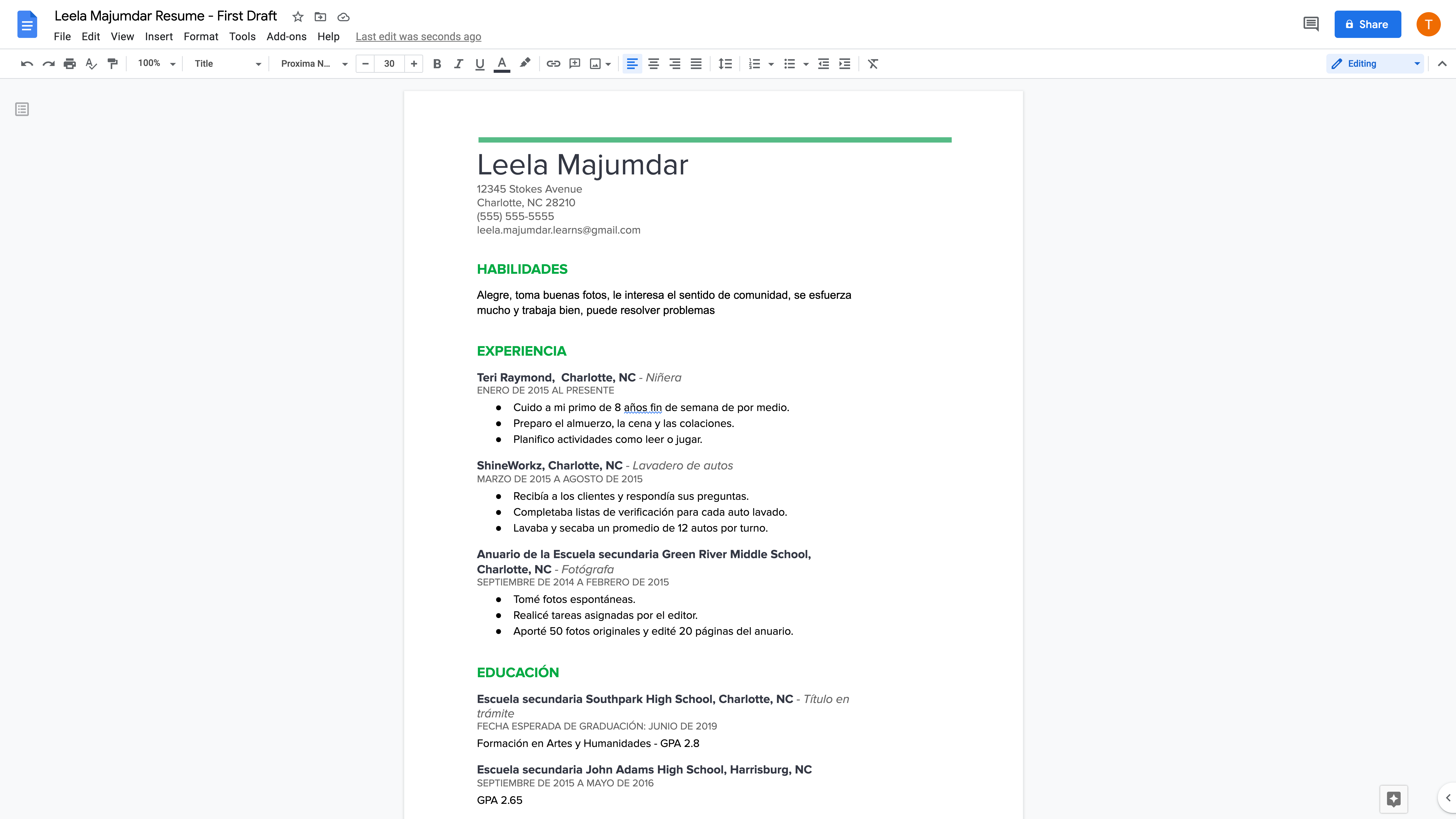The width and height of the screenshot is (1456, 819).
Task: Open the View menu
Action: tap(122, 37)
